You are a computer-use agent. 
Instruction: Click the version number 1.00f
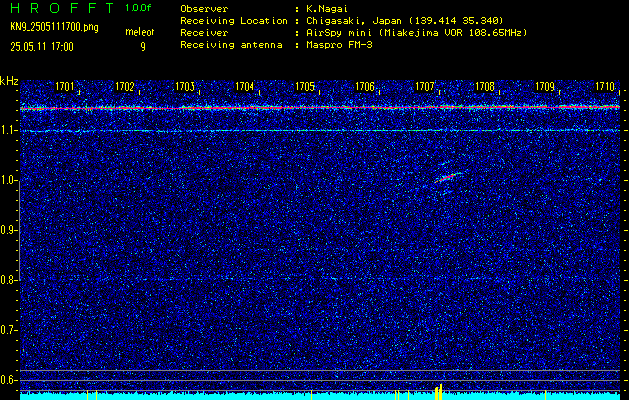coord(138,8)
